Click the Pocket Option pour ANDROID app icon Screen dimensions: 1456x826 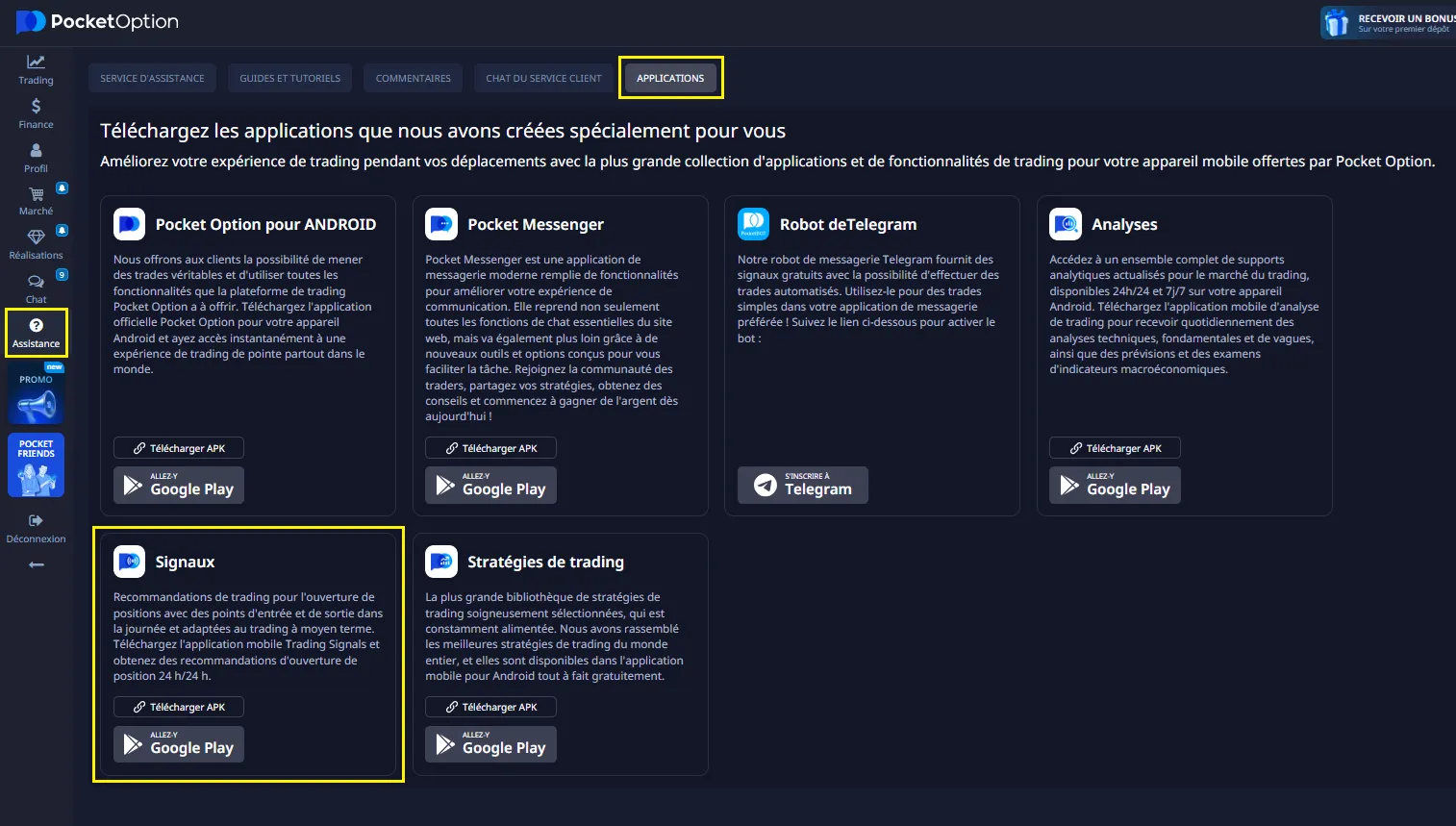(x=129, y=224)
